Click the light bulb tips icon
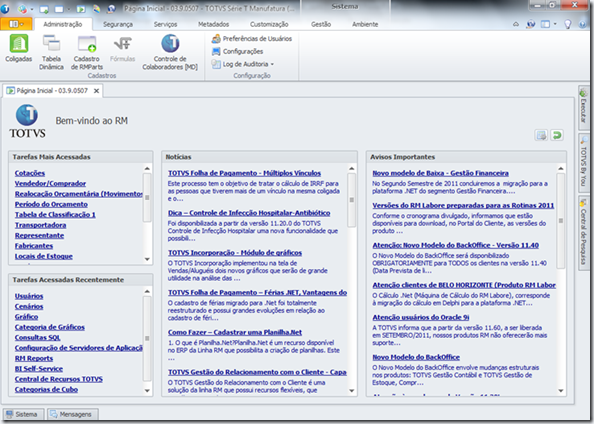 [567, 24]
